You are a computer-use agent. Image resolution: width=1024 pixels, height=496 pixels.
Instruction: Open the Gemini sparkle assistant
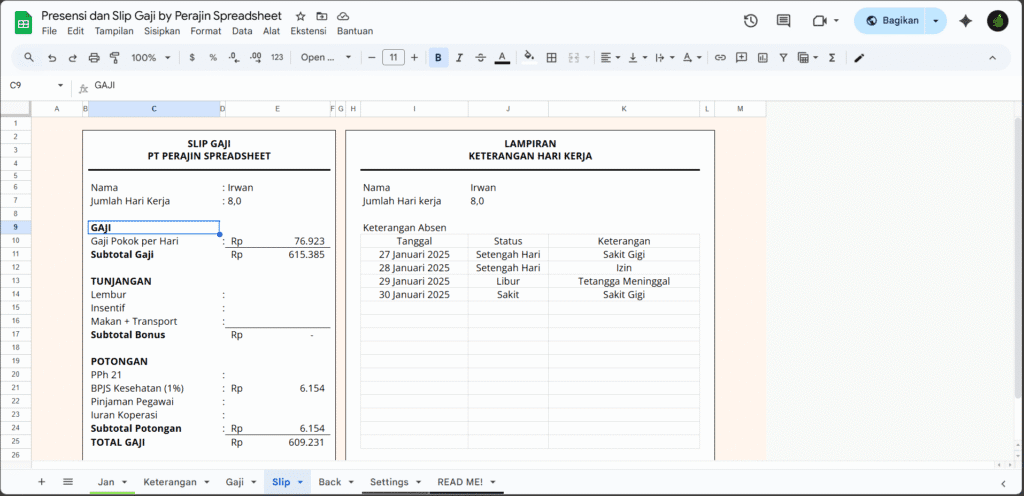click(966, 21)
